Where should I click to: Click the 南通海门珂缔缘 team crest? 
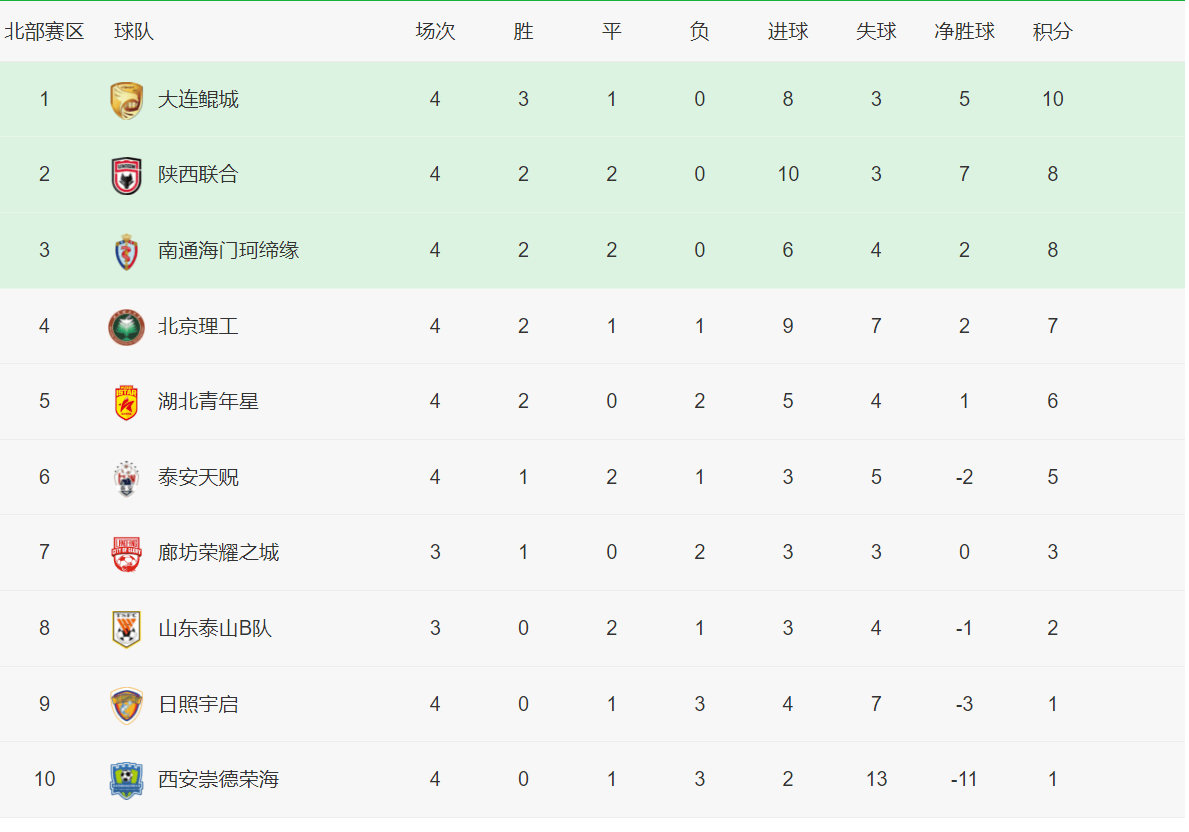[x=127, y=251]
